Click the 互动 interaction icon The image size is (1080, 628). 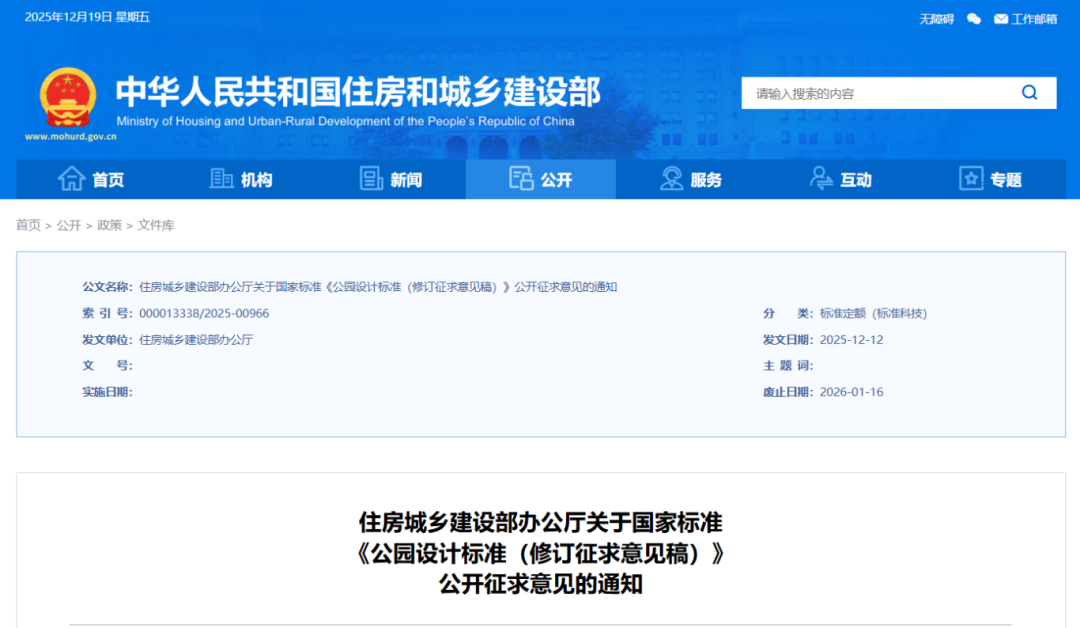click(x=822, y=178)
